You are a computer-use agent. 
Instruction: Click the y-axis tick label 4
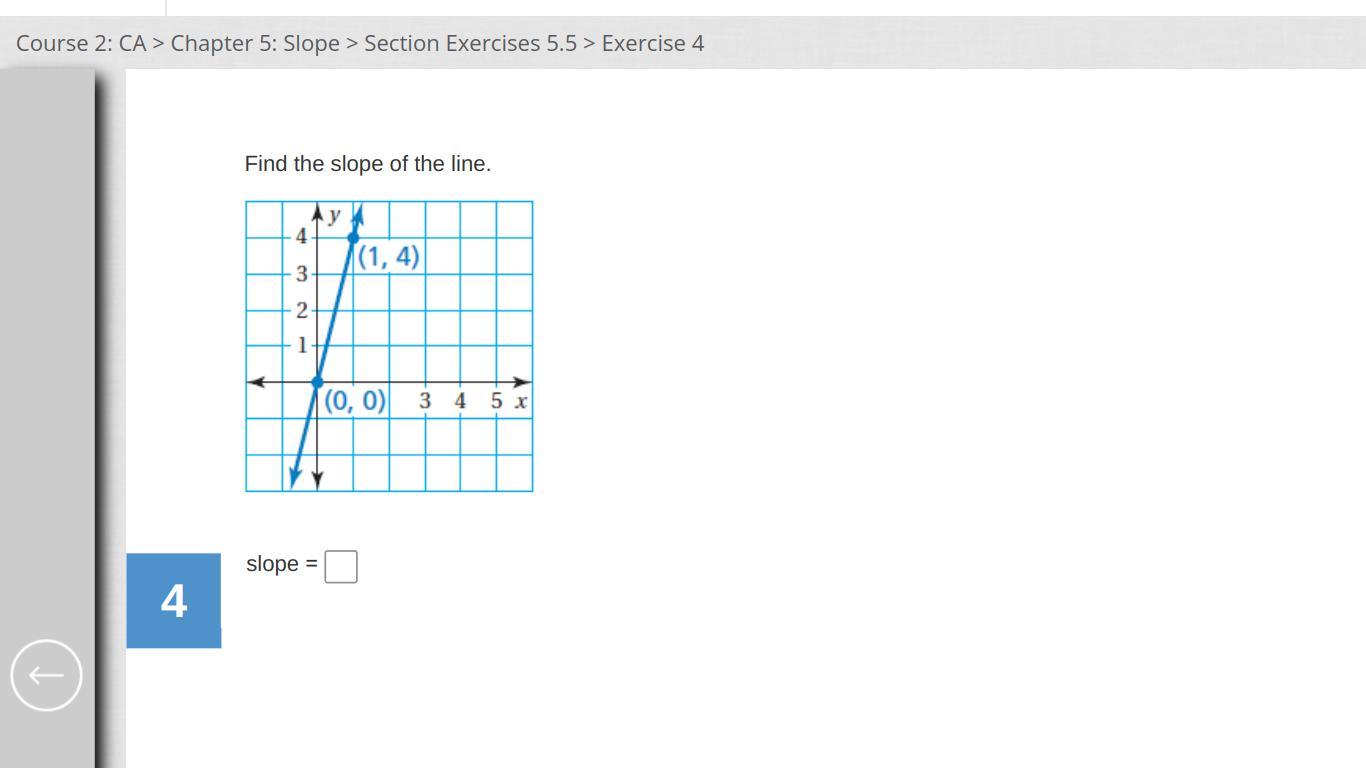click(x=301, y=237)
